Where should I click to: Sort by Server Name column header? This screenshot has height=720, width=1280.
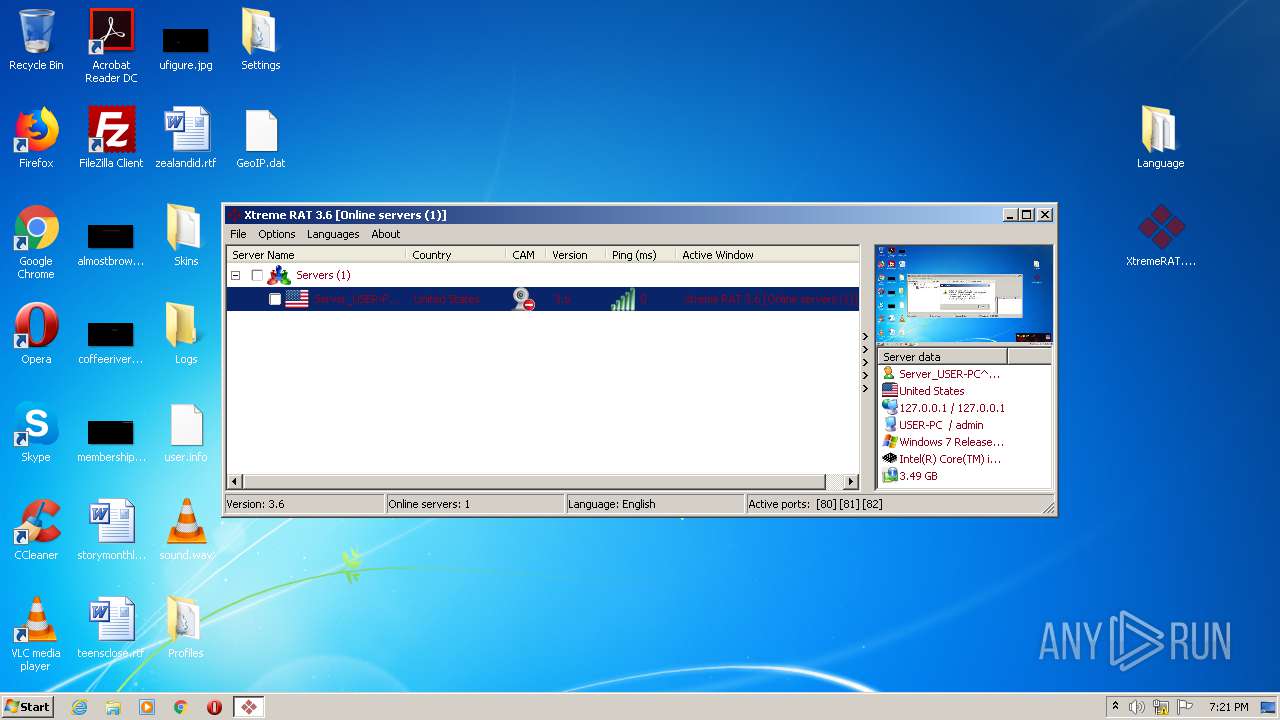pyautogui.click(x=316, y=255)
